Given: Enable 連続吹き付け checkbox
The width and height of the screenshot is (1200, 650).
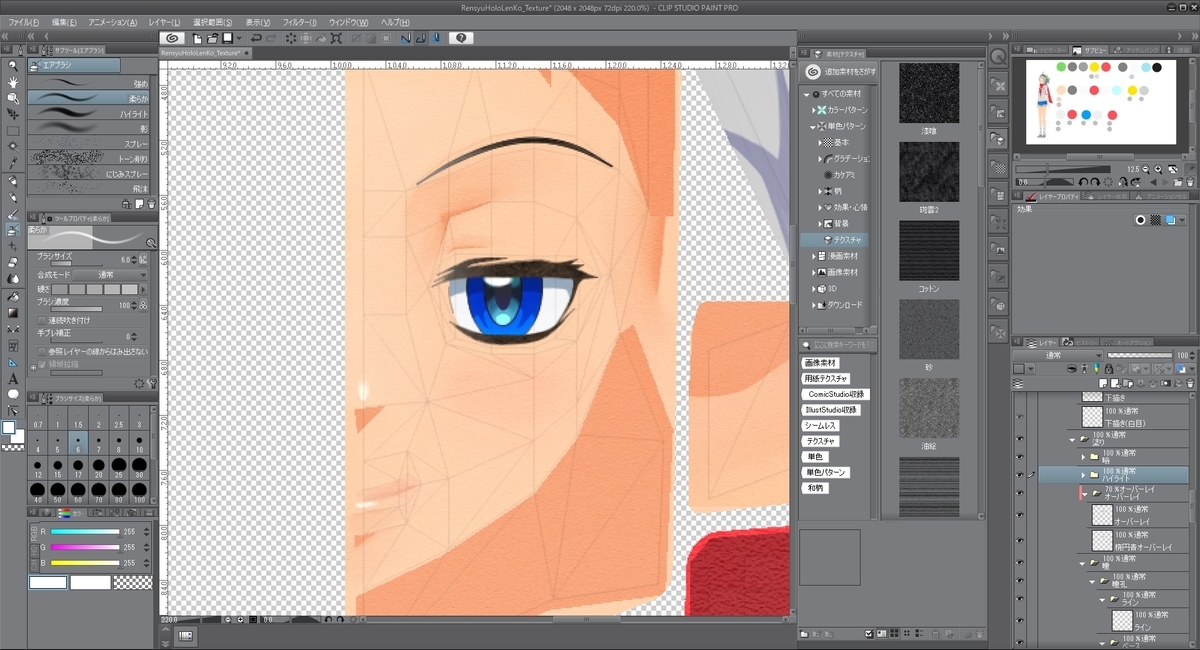Looking at the screenshot, I should point(41,320).
